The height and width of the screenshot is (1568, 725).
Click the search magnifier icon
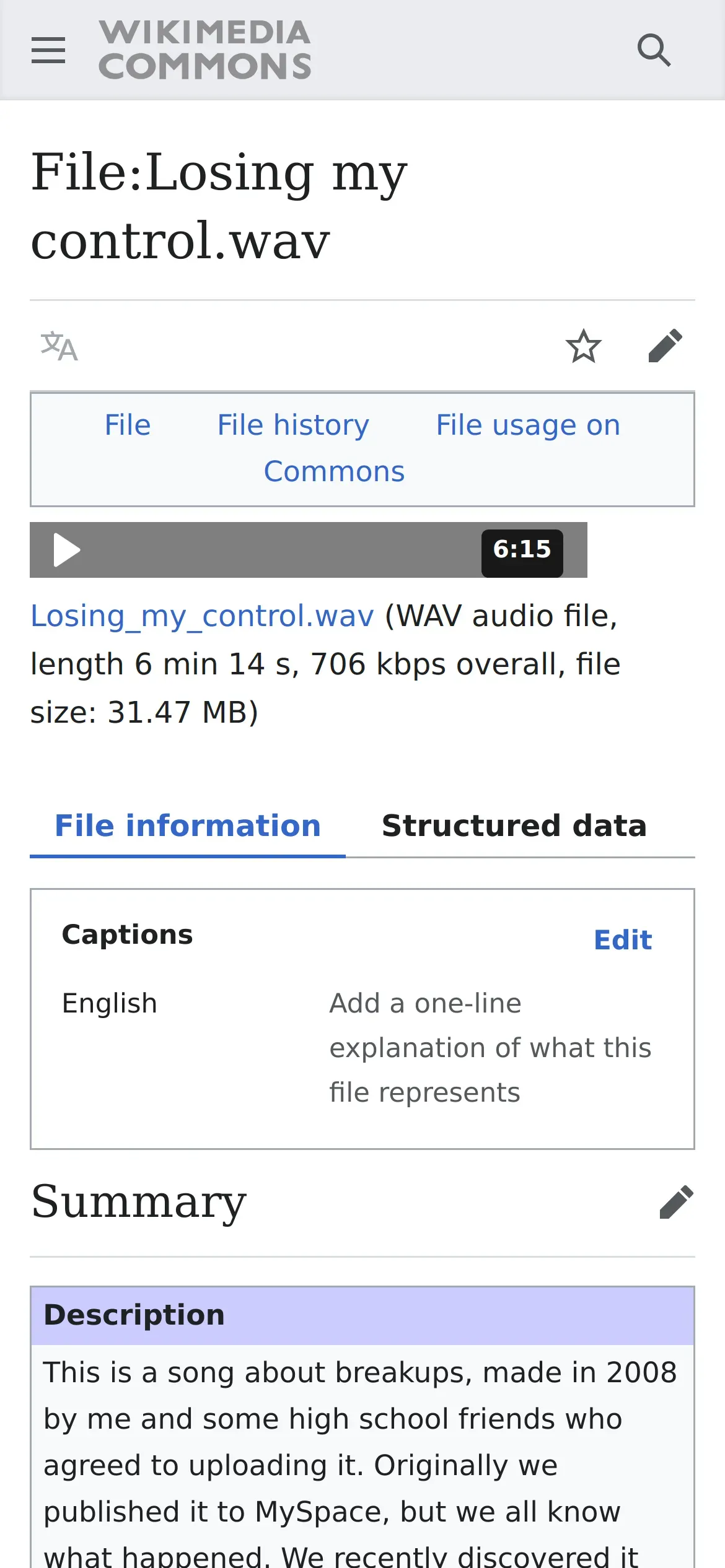(x=654, y=50)
